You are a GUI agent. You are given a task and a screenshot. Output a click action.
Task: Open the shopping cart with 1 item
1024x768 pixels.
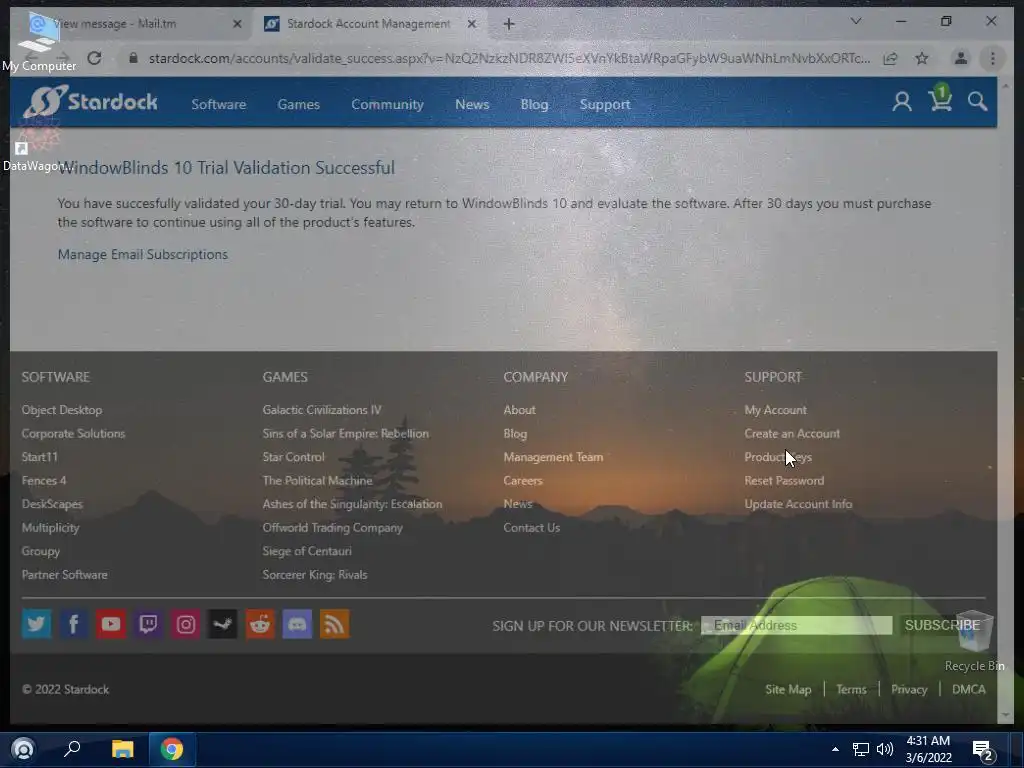tap(940, 99)
